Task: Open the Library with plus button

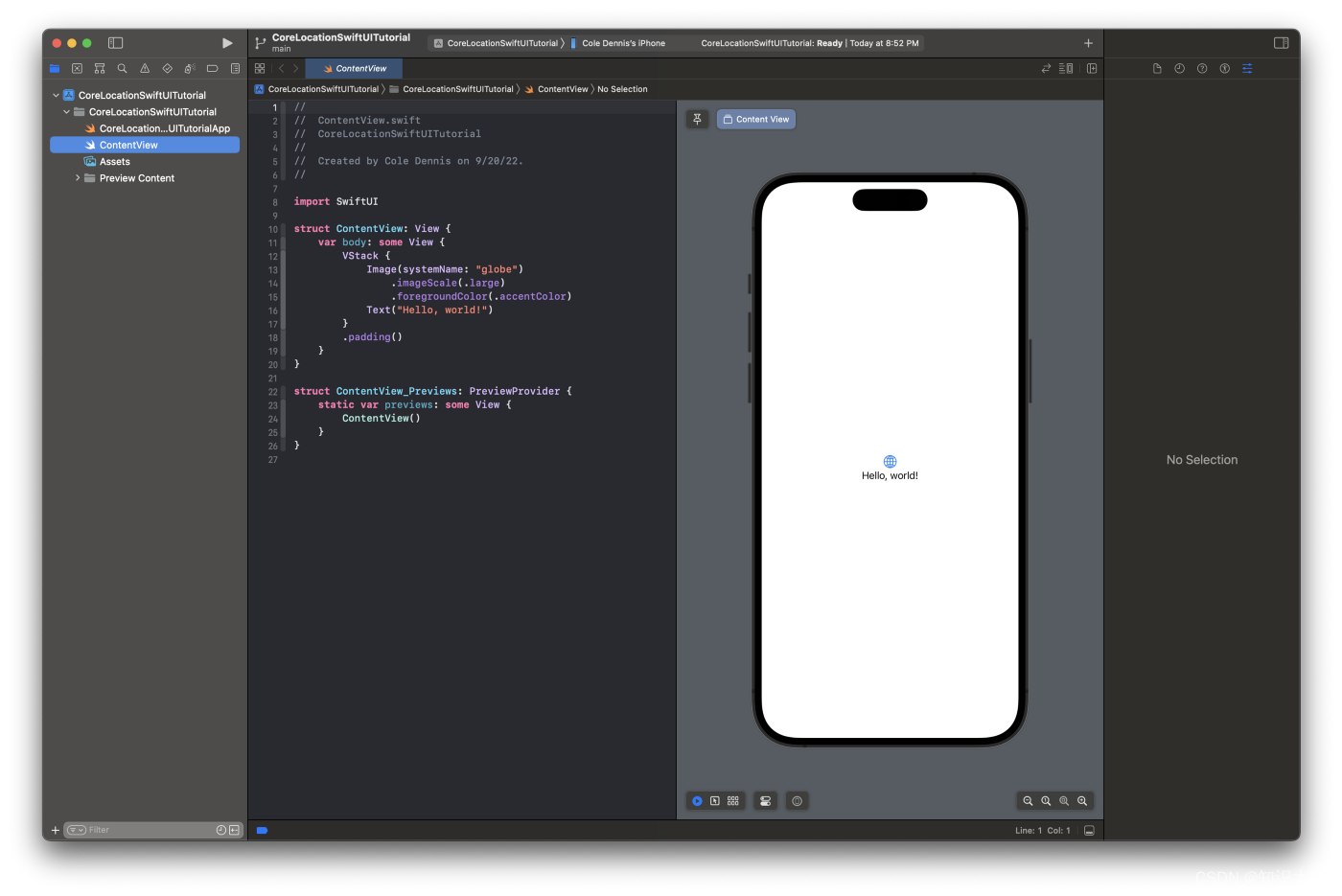Action: 1088,43
